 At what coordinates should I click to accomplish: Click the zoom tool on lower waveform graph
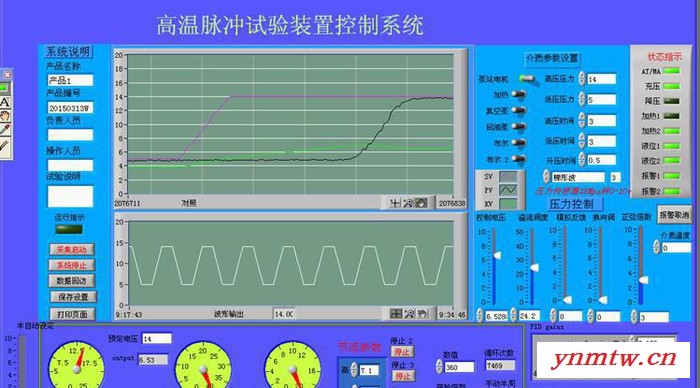409,314
